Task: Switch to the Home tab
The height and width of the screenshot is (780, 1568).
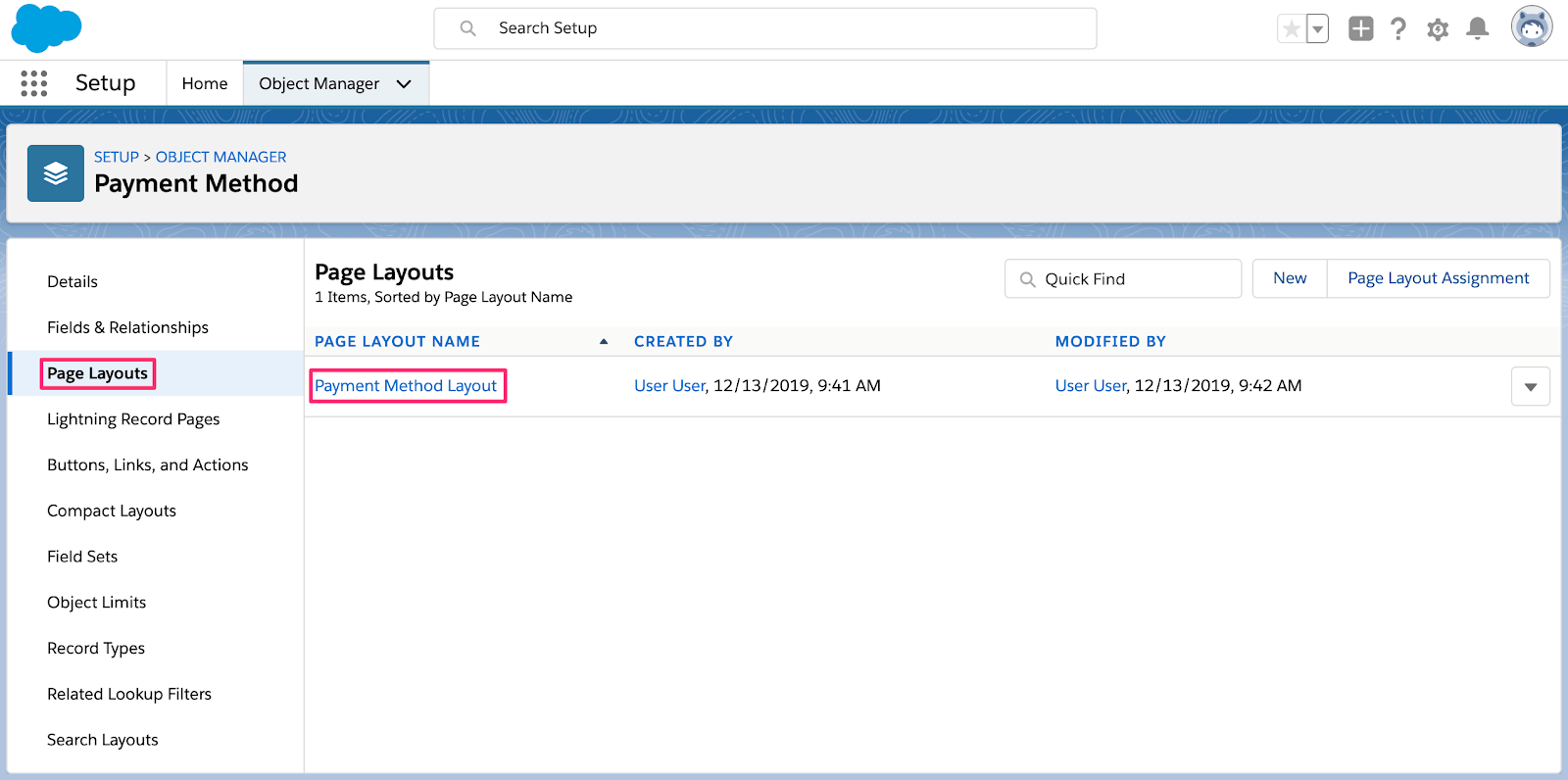Action: [205, 83]
